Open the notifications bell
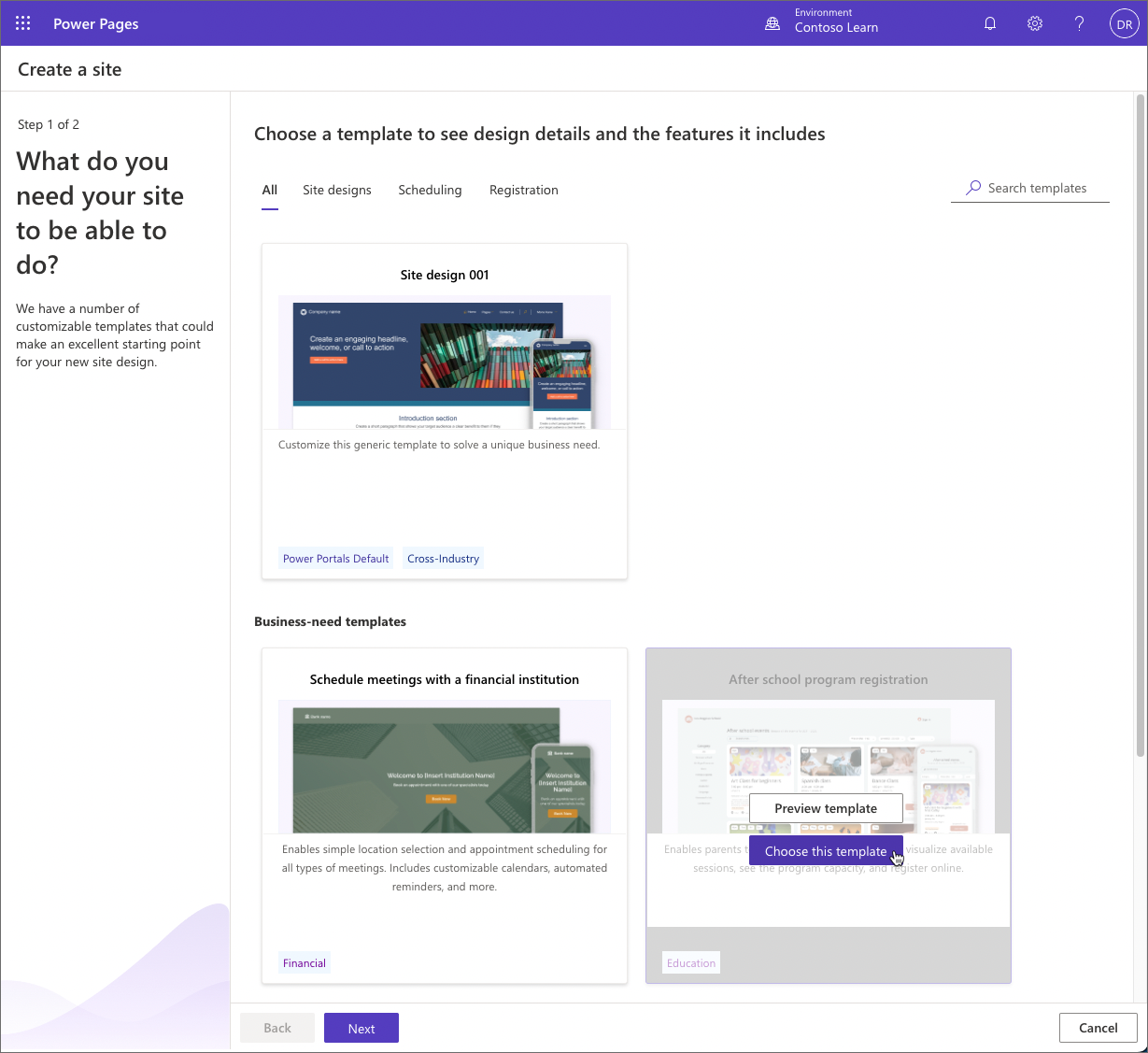The height and width of the screenshot is (1053, 1148). coord(990,23)
